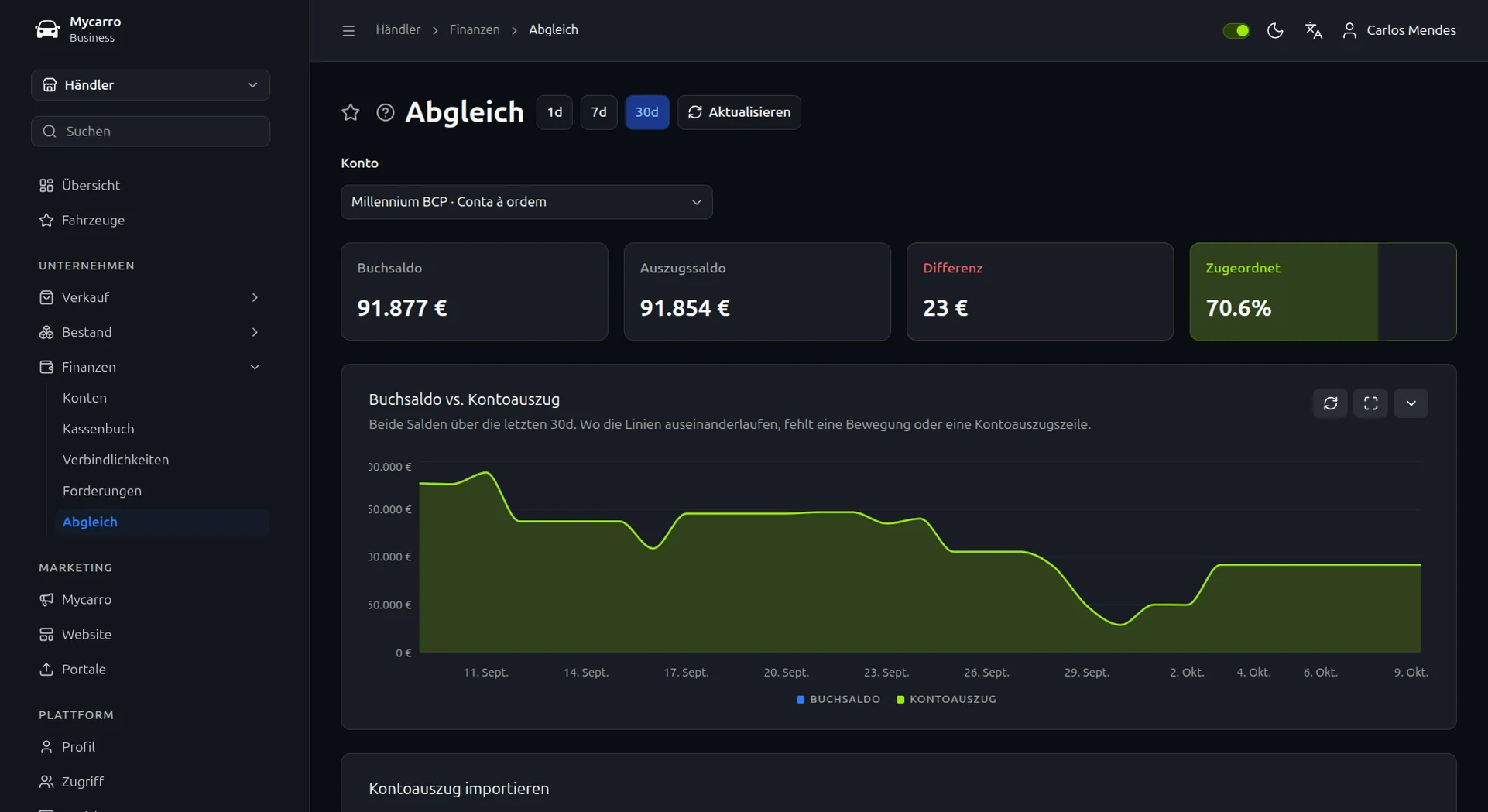1488x812 pixels.
Task: Click the Differenz 23 € card
Action: tap(1040, 292)
